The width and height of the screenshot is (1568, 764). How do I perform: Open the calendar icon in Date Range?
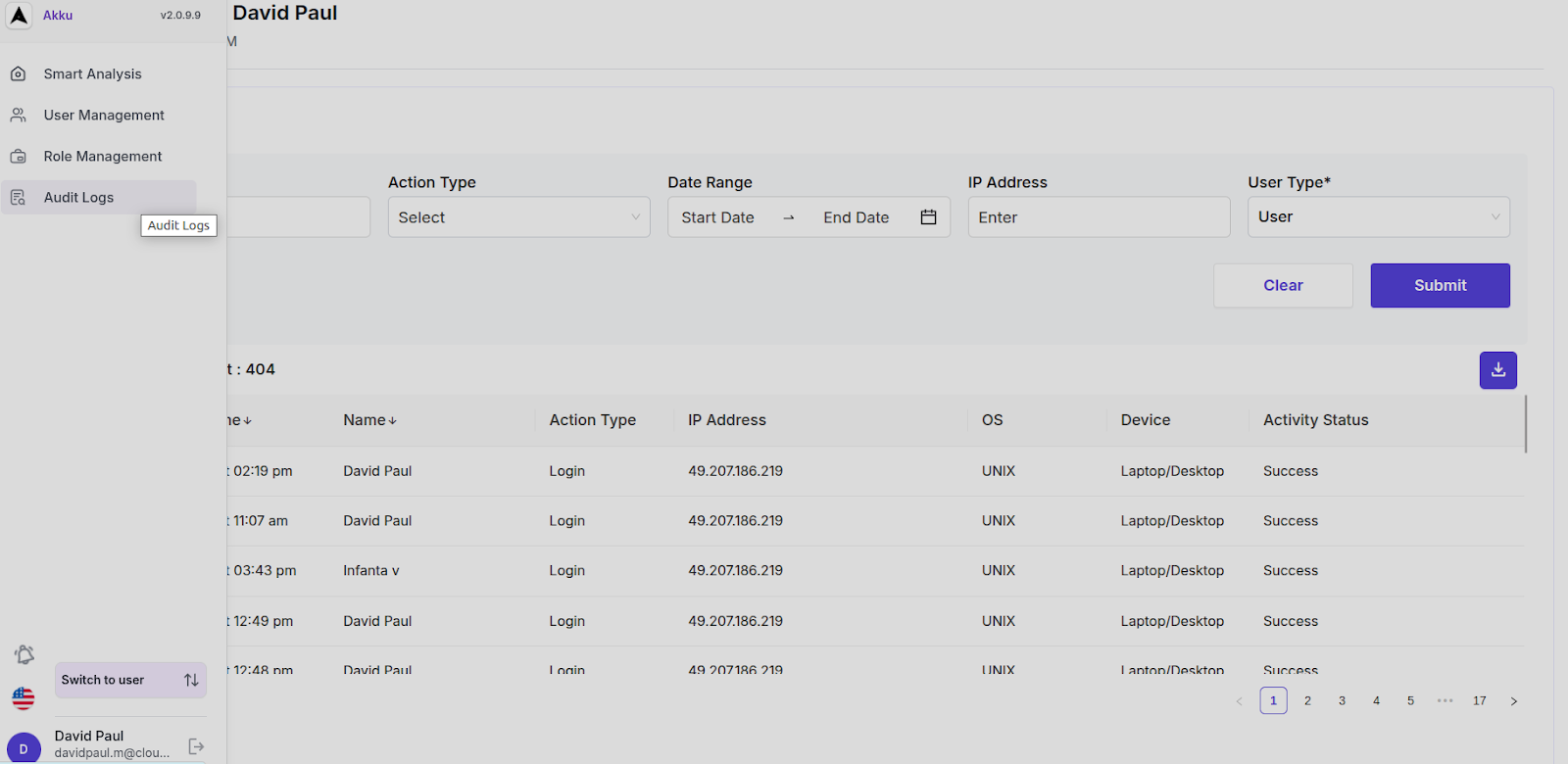[x=928, y=217]
